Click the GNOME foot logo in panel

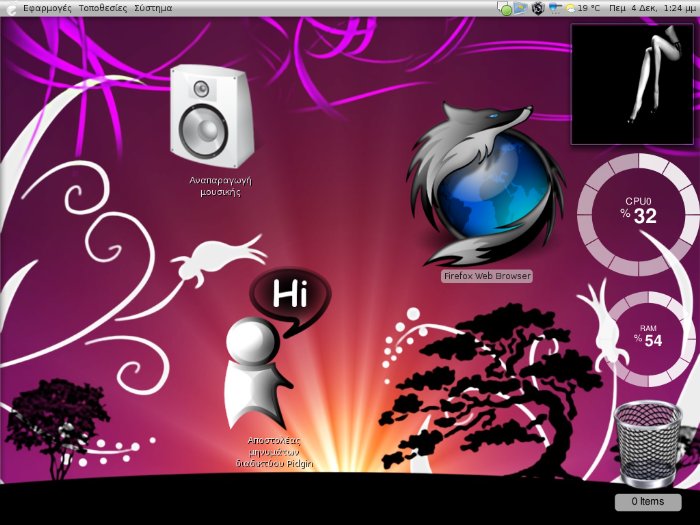coord(11,8)
